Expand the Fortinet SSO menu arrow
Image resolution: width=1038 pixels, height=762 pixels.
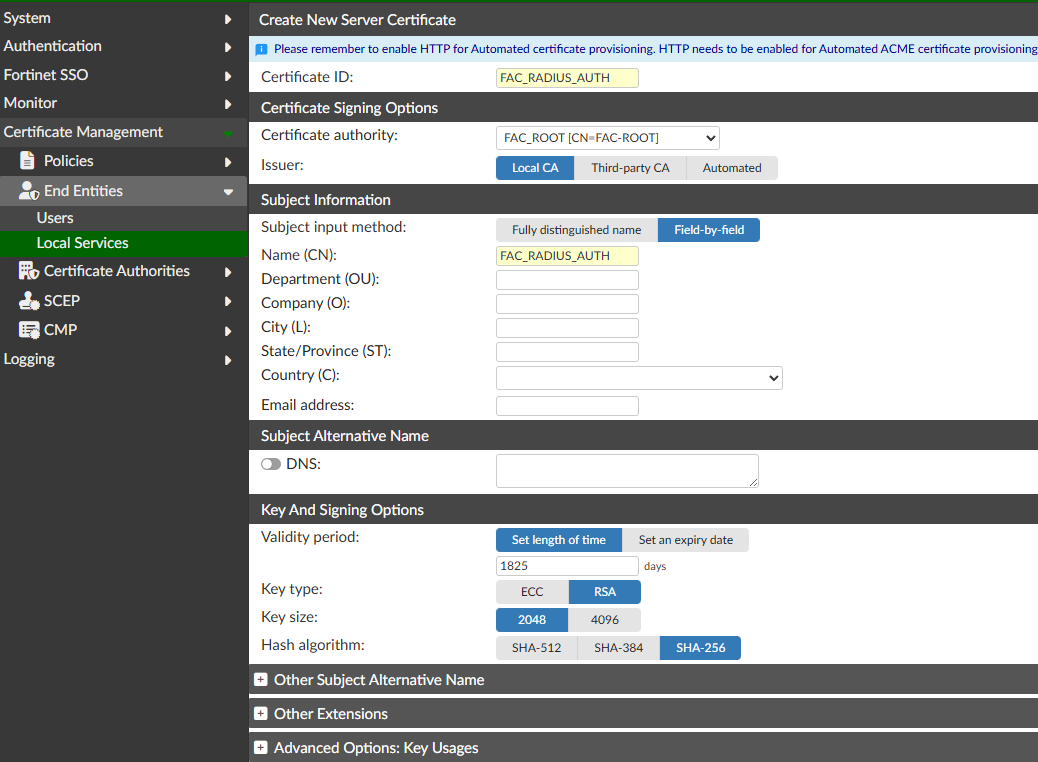coord(228,75)
